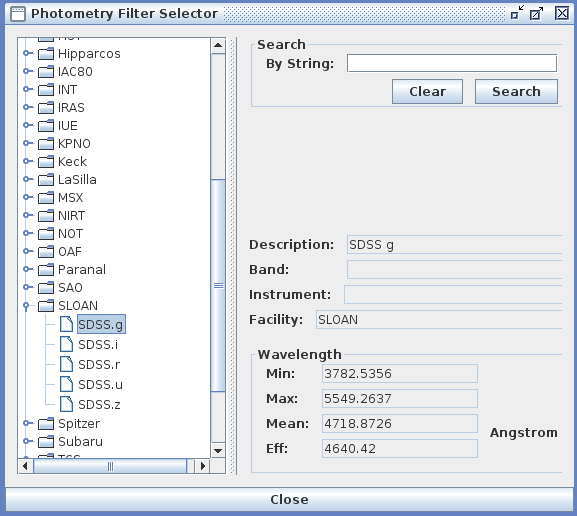Expand the Subaru tree node
Viewport: 577px width, 516px height.
pyautogui.click(x=28, y=441)
